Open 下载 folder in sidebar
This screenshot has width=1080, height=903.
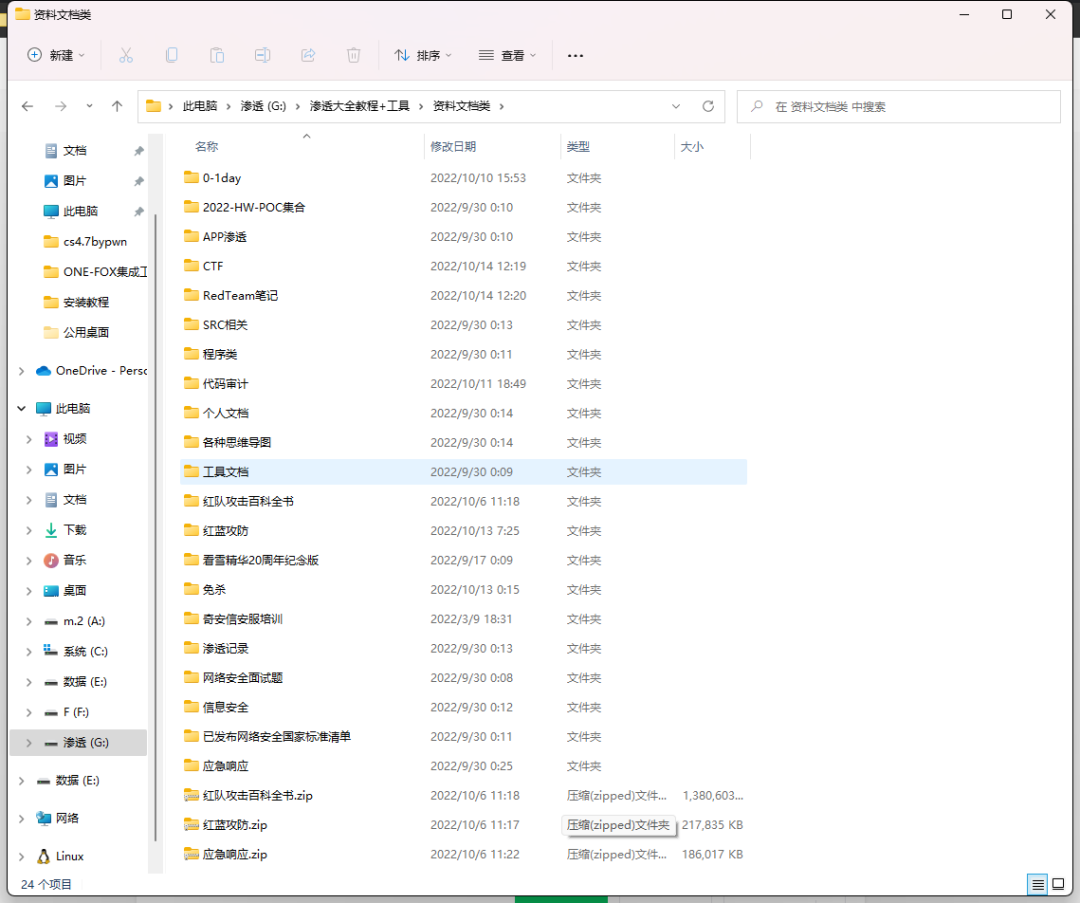point(65,530)
